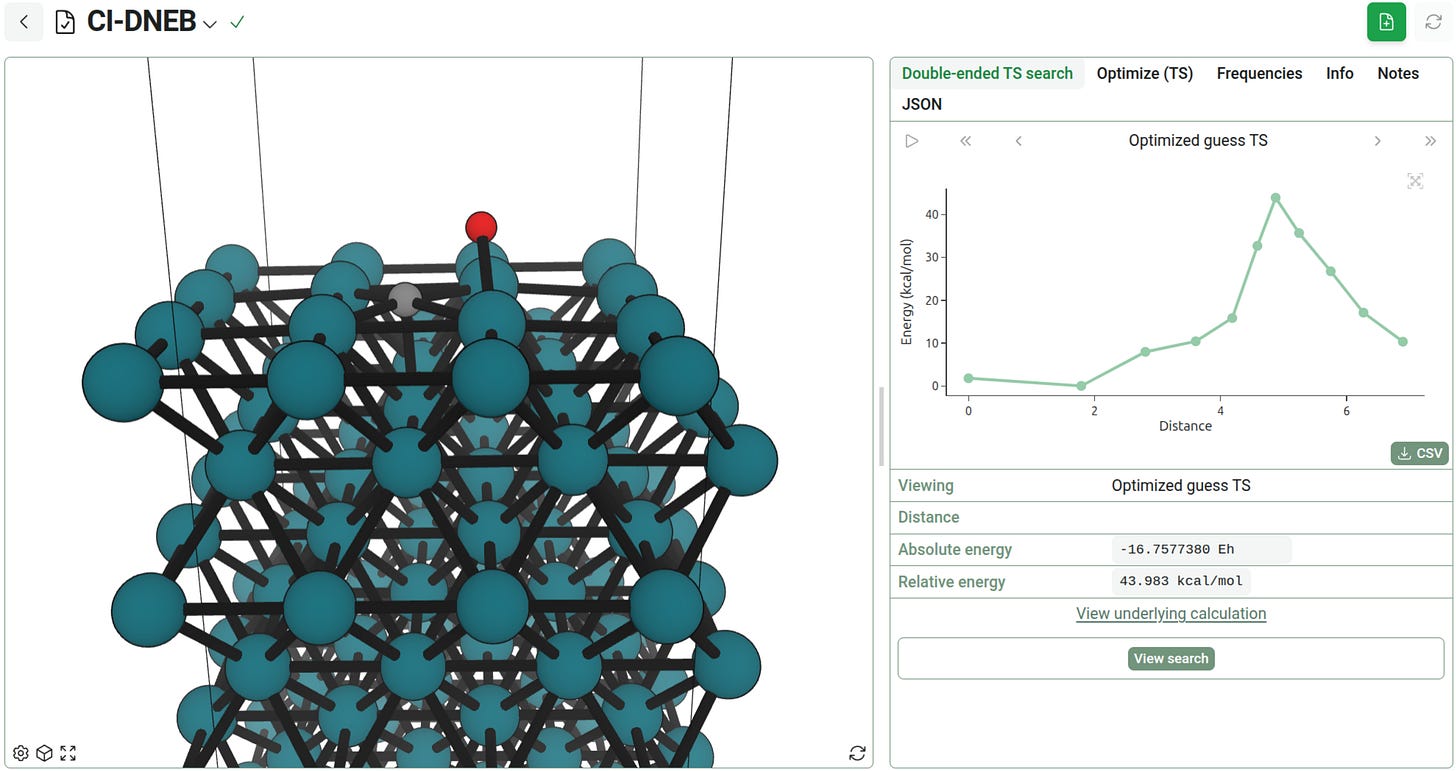This screenshot has width=1456, height=771.
Task: Click the green completed checkmark status icon
Action: (x=237, y=22)
